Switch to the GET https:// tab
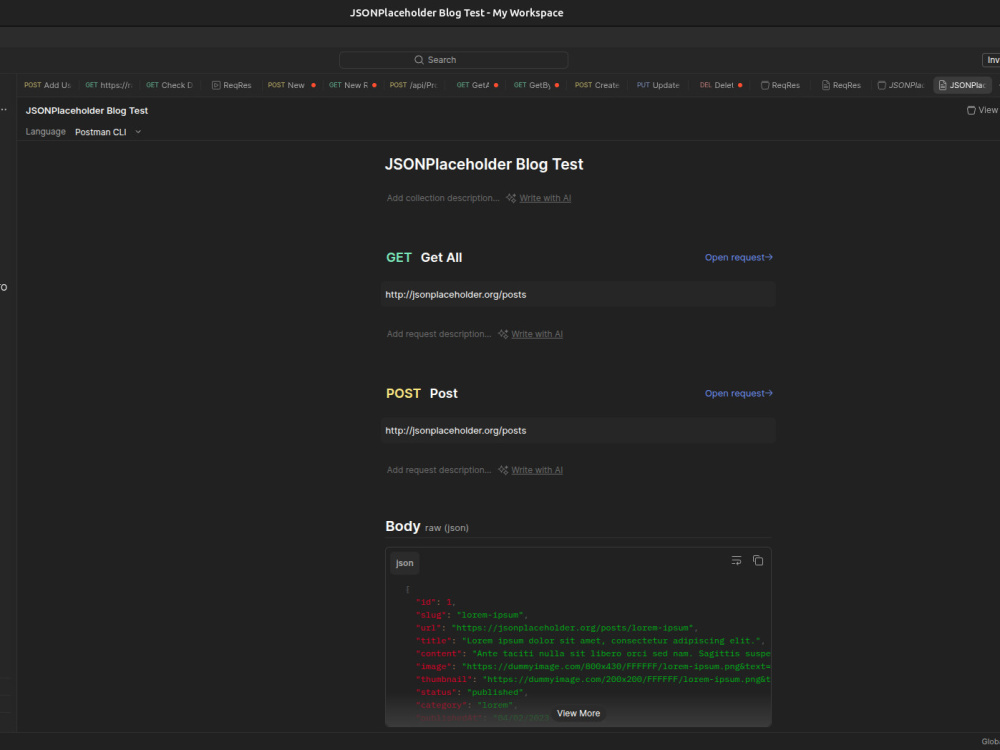This screenshot has width=1000, height=750. point(108,85)
